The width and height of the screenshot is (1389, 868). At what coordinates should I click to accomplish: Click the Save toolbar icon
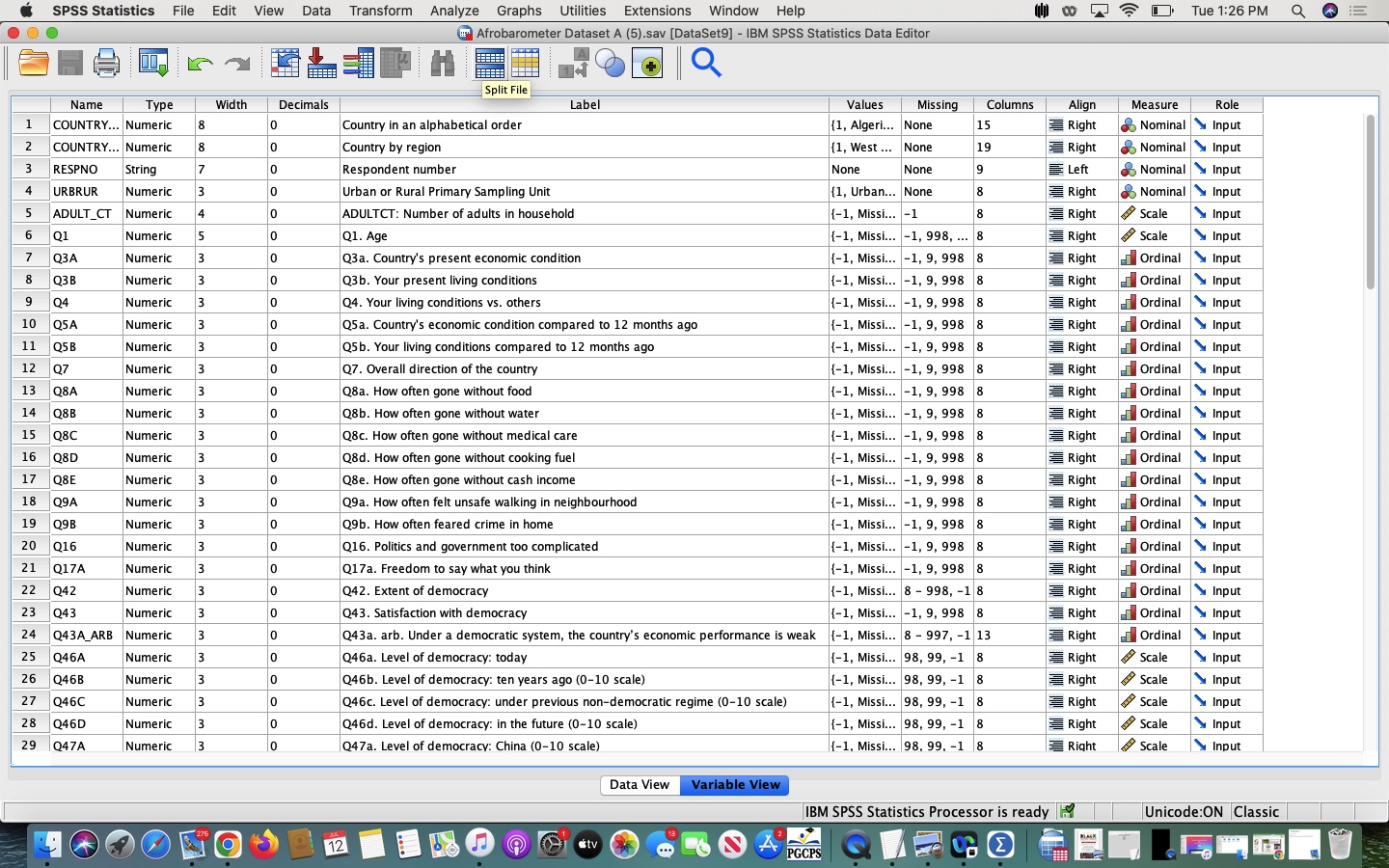(x=69, y=63)
